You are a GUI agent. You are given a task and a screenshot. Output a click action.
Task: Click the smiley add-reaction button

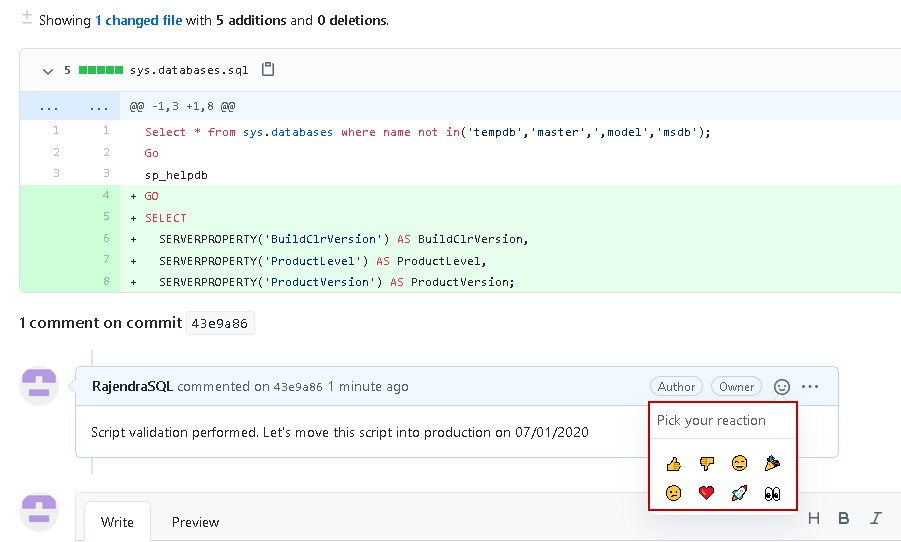782,386
